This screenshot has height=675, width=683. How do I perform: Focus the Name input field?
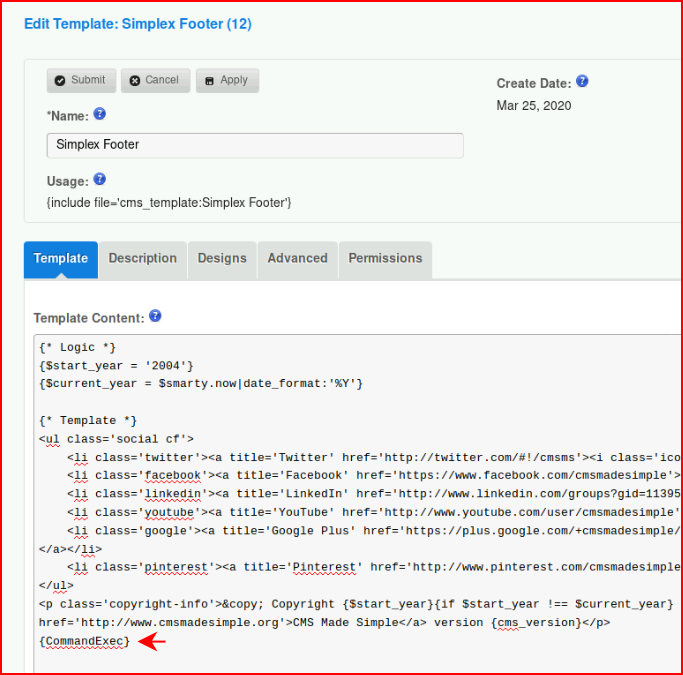[x=255, y=145]
